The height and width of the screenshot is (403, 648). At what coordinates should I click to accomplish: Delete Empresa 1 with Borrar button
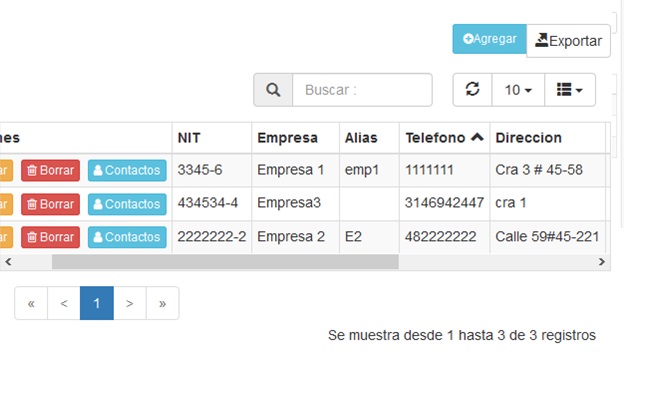coord(50,170)
